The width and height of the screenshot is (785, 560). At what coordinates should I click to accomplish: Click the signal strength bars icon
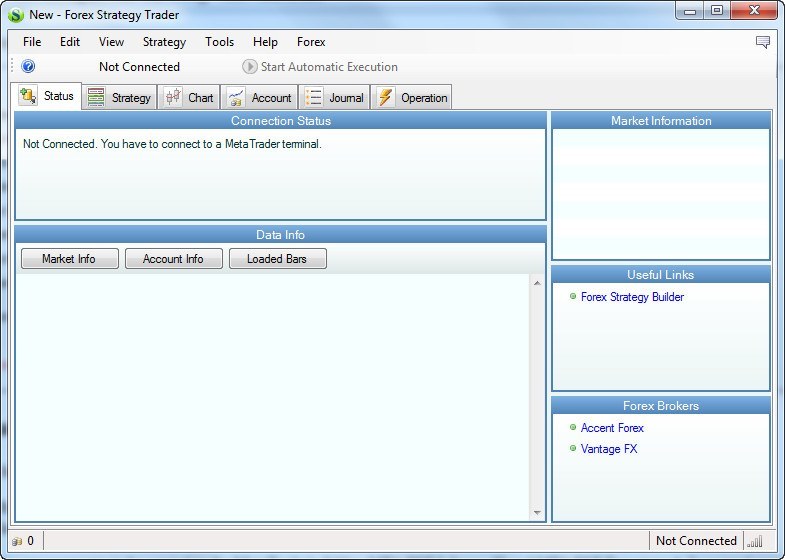[x=754, y=541]
